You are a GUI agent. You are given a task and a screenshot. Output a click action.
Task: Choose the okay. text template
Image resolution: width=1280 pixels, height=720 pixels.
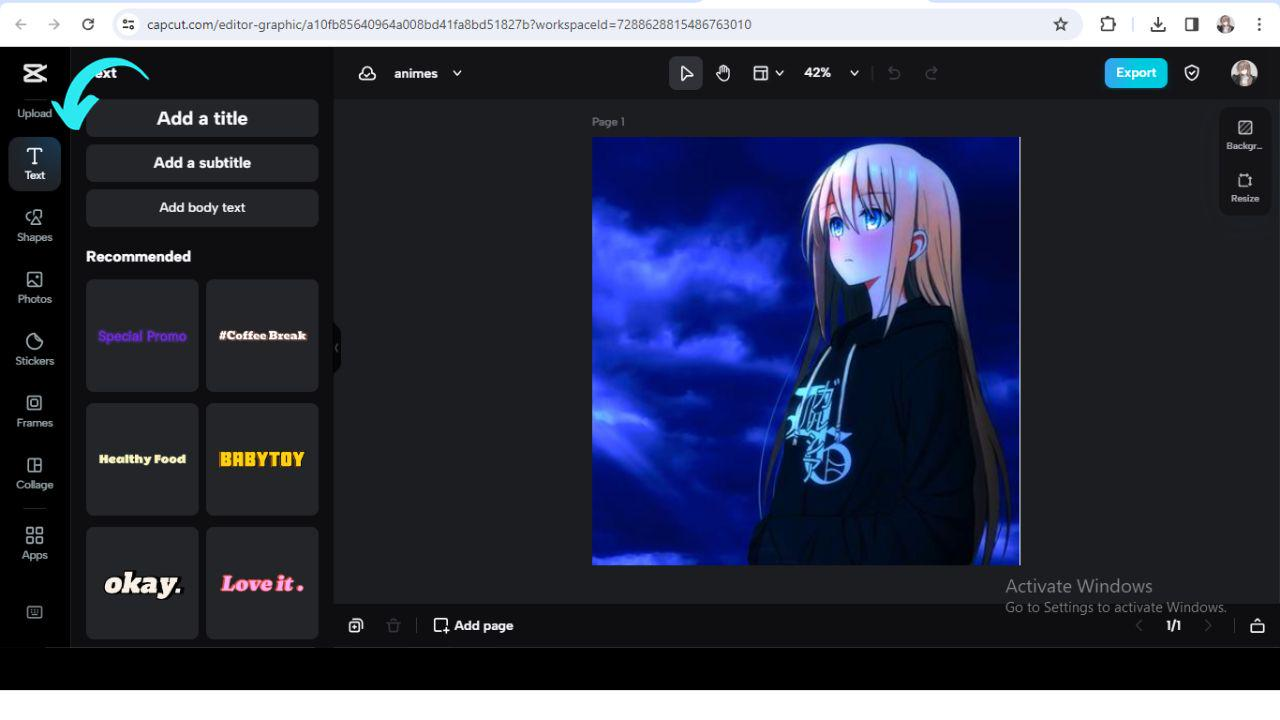tap(142, 584)
